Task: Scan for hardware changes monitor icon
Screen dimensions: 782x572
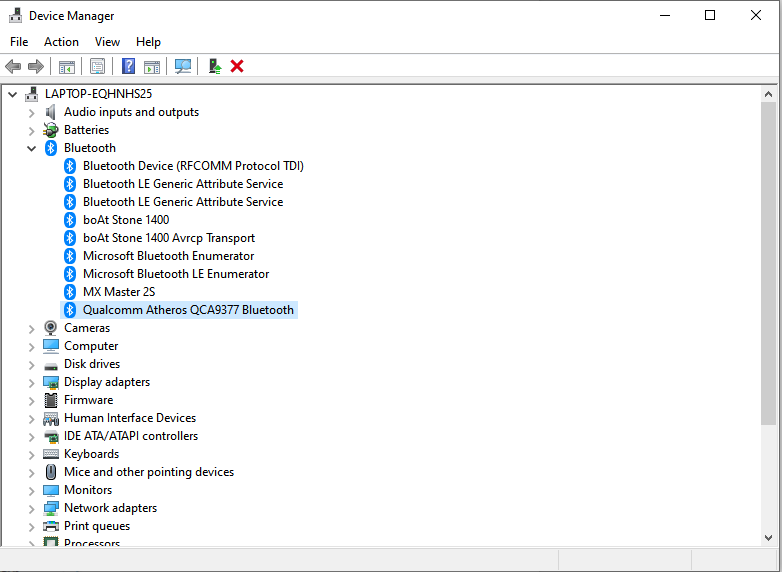Action: [183, 66]
